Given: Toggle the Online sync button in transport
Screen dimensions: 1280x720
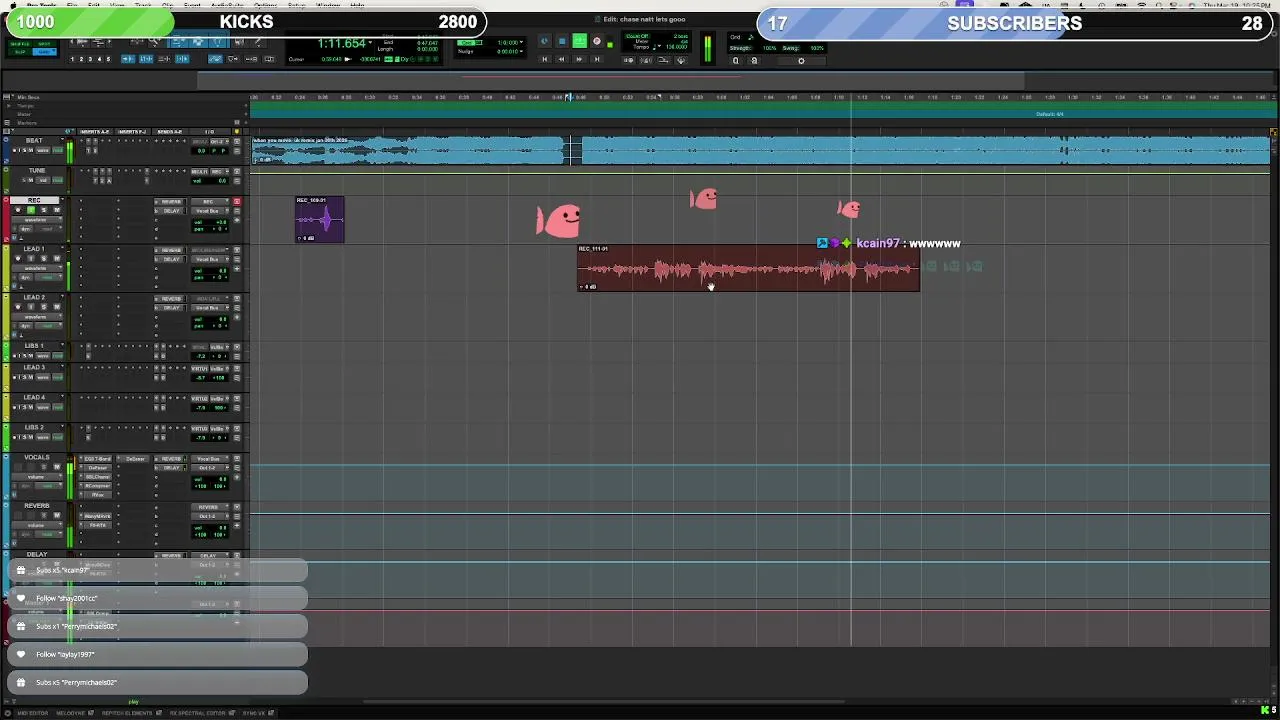Looking at the screenshot, I should [x=545, y=41].
